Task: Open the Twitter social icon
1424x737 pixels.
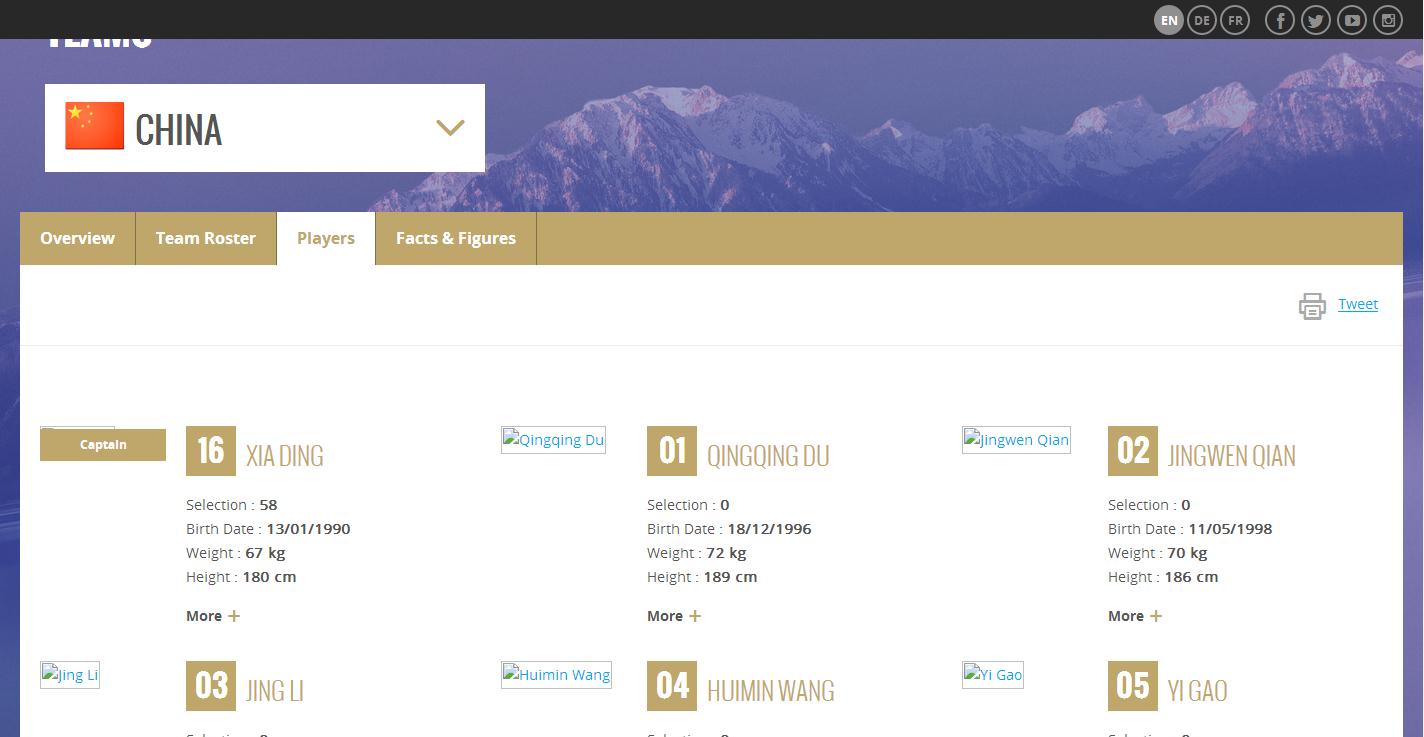Action: coord(1316,20)
